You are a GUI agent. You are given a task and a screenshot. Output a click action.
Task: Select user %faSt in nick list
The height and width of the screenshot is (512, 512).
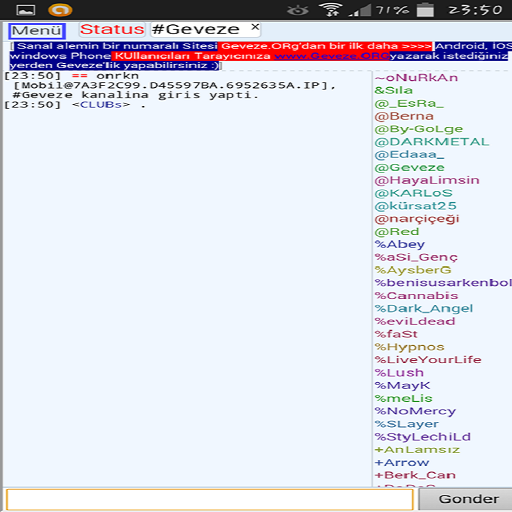pyautogui.click(x=396, y=334)
